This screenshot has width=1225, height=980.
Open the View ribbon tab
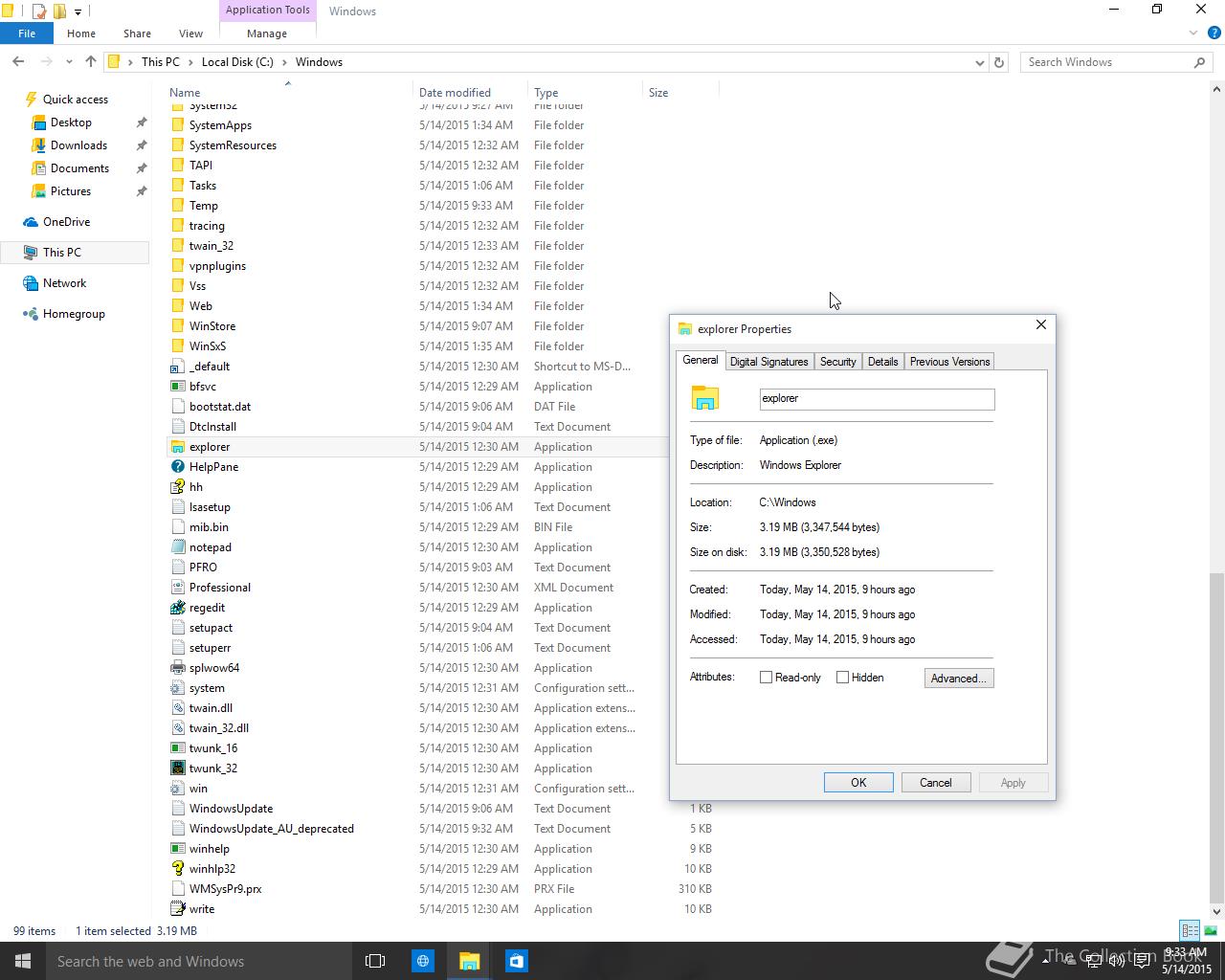pyautogui.click(x=190, y=33)
